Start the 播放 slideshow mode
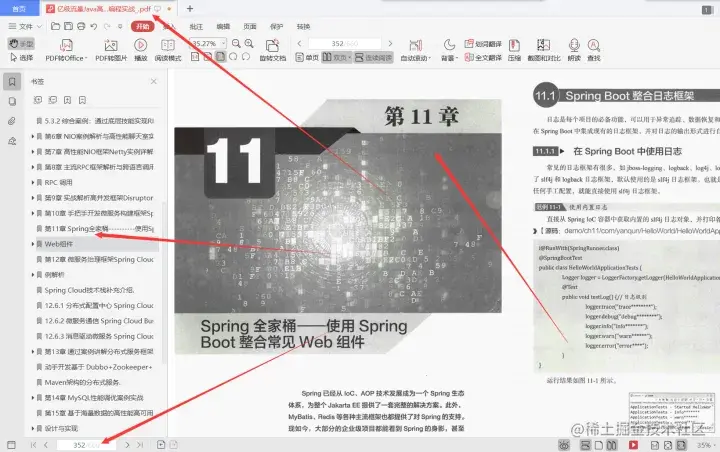 (x=141, y=51)
